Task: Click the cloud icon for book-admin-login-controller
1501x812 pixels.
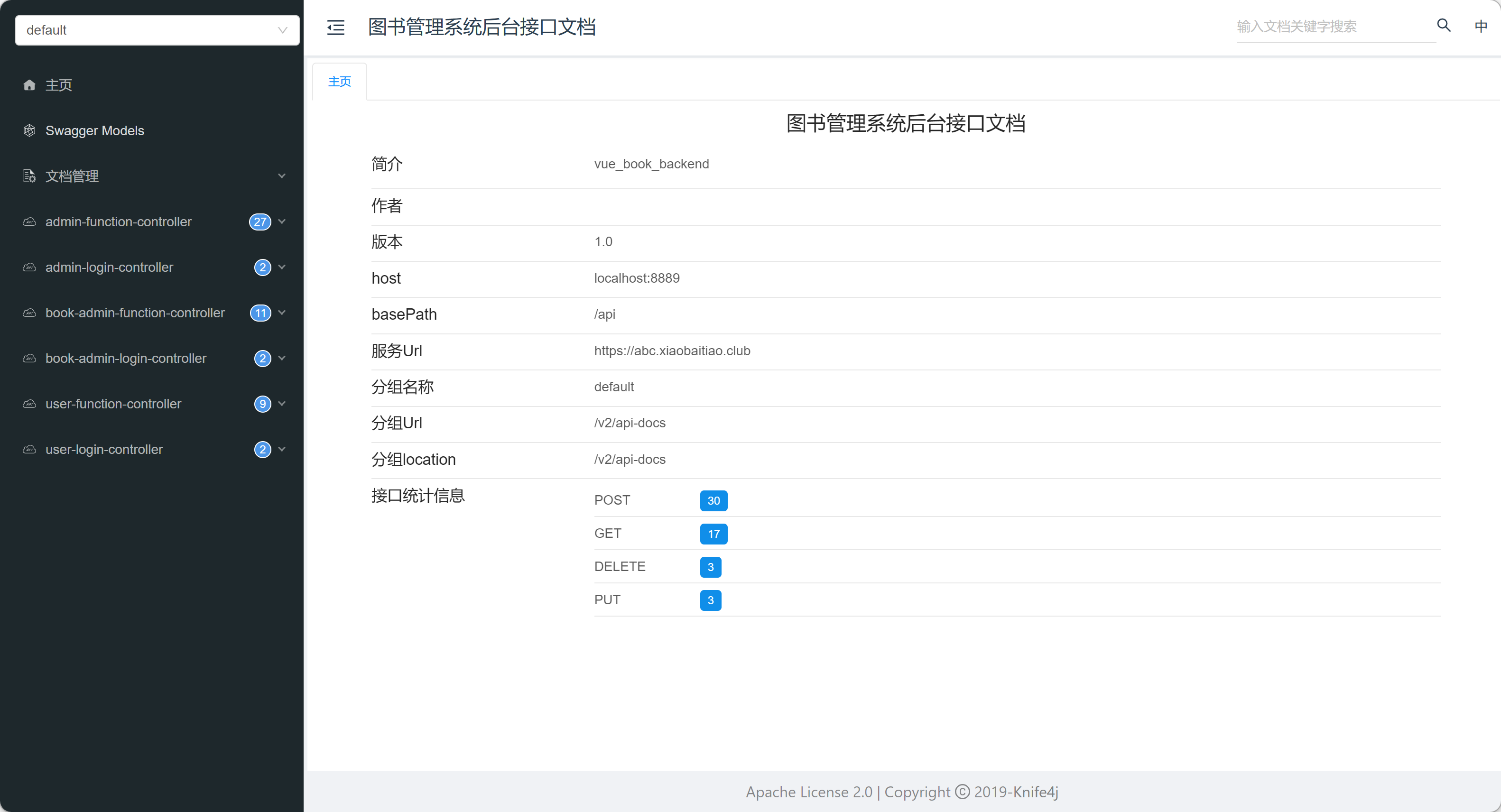Action: click(29, 358)
